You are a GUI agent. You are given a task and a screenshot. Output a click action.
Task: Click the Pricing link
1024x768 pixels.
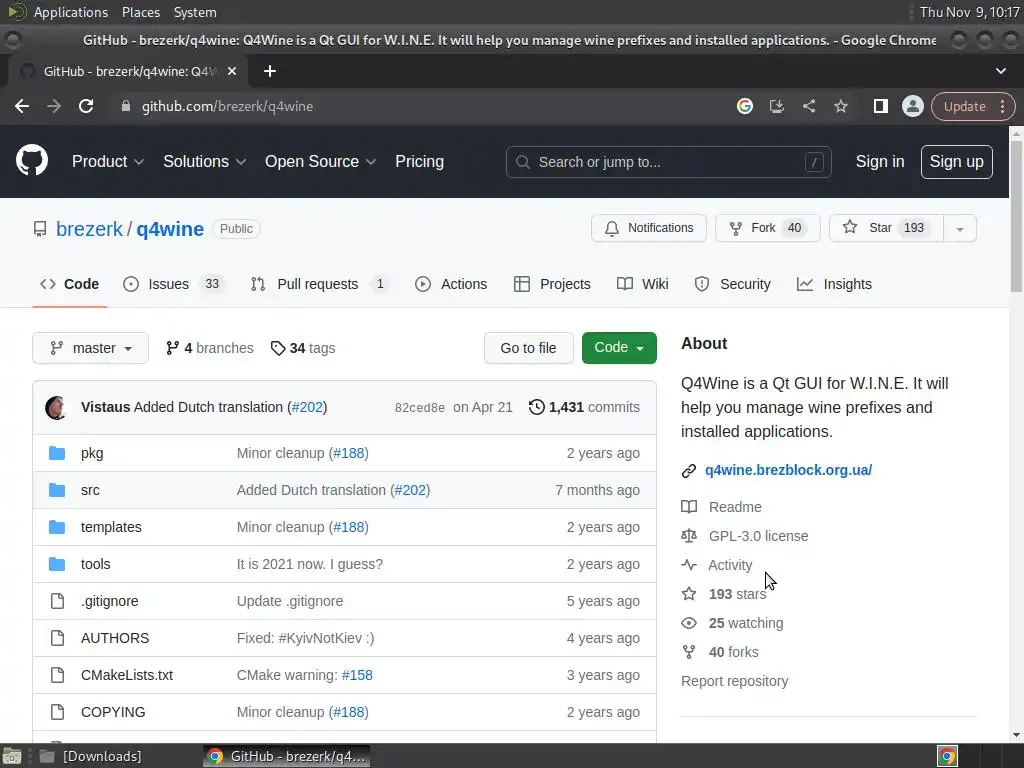tap(419, 161)
